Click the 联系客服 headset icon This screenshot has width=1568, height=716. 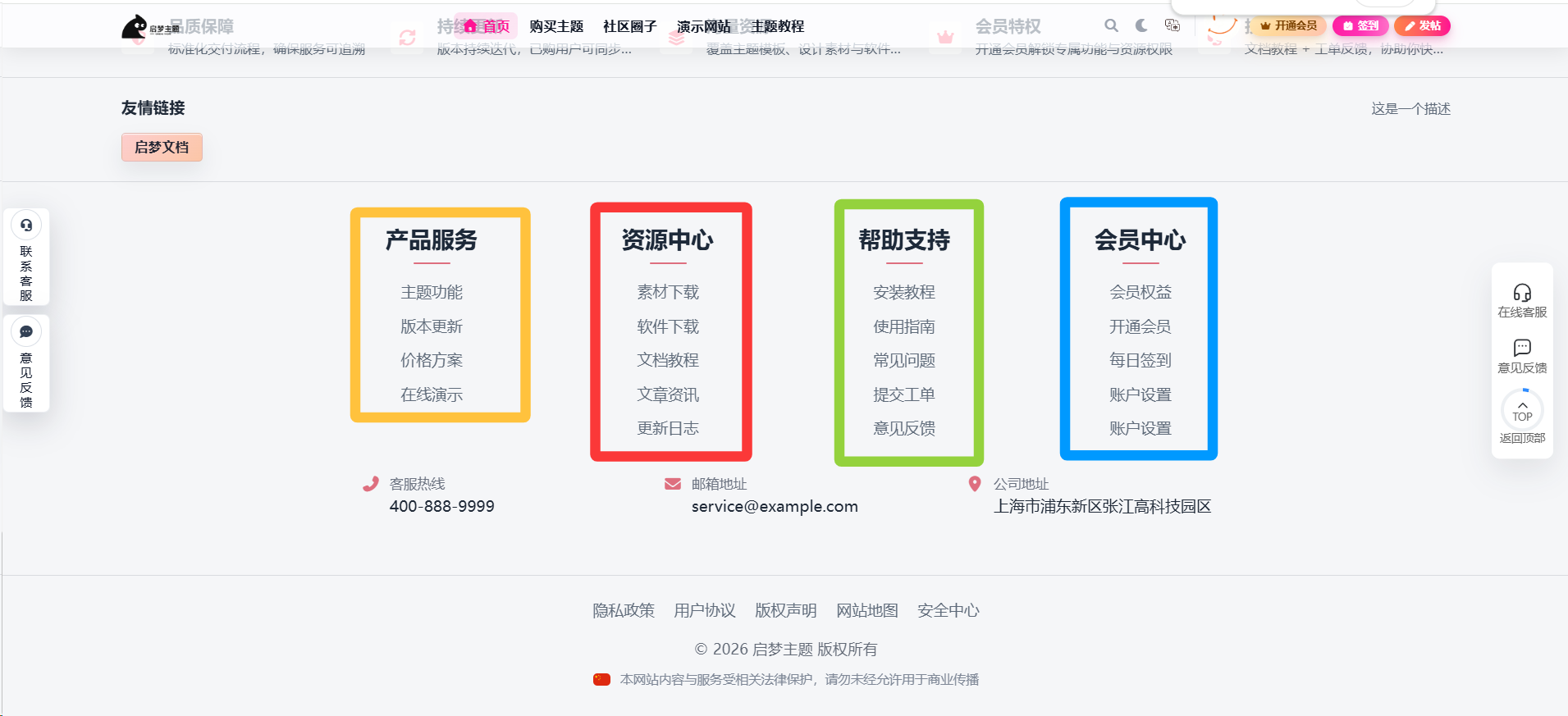(26, 225)
